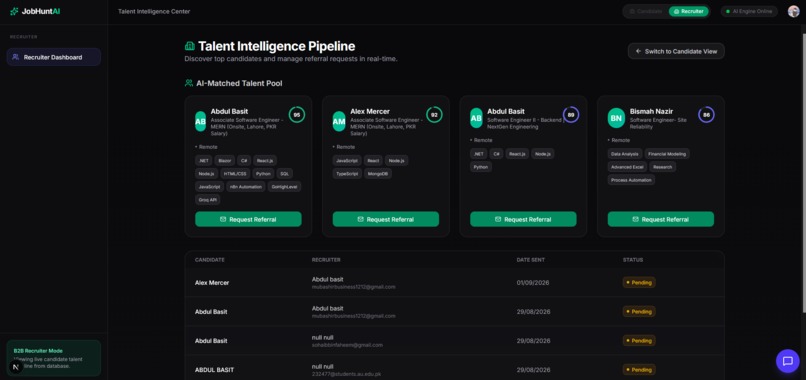The image size is (806, 380).
Task: Click the 92 match score ring
Action: tap(434, 115)
